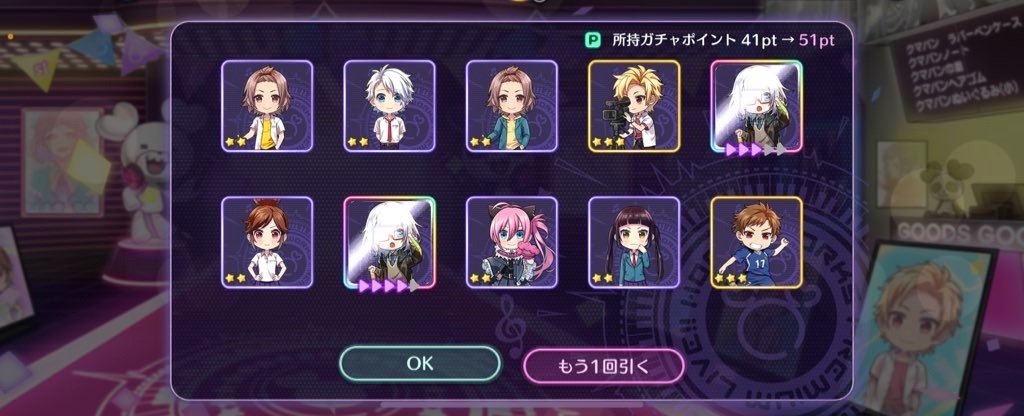This screenshot has height=416, width=1024.
Task: Tap the rainbow-framed card with four purple arrows
Action: pos(389,242)
